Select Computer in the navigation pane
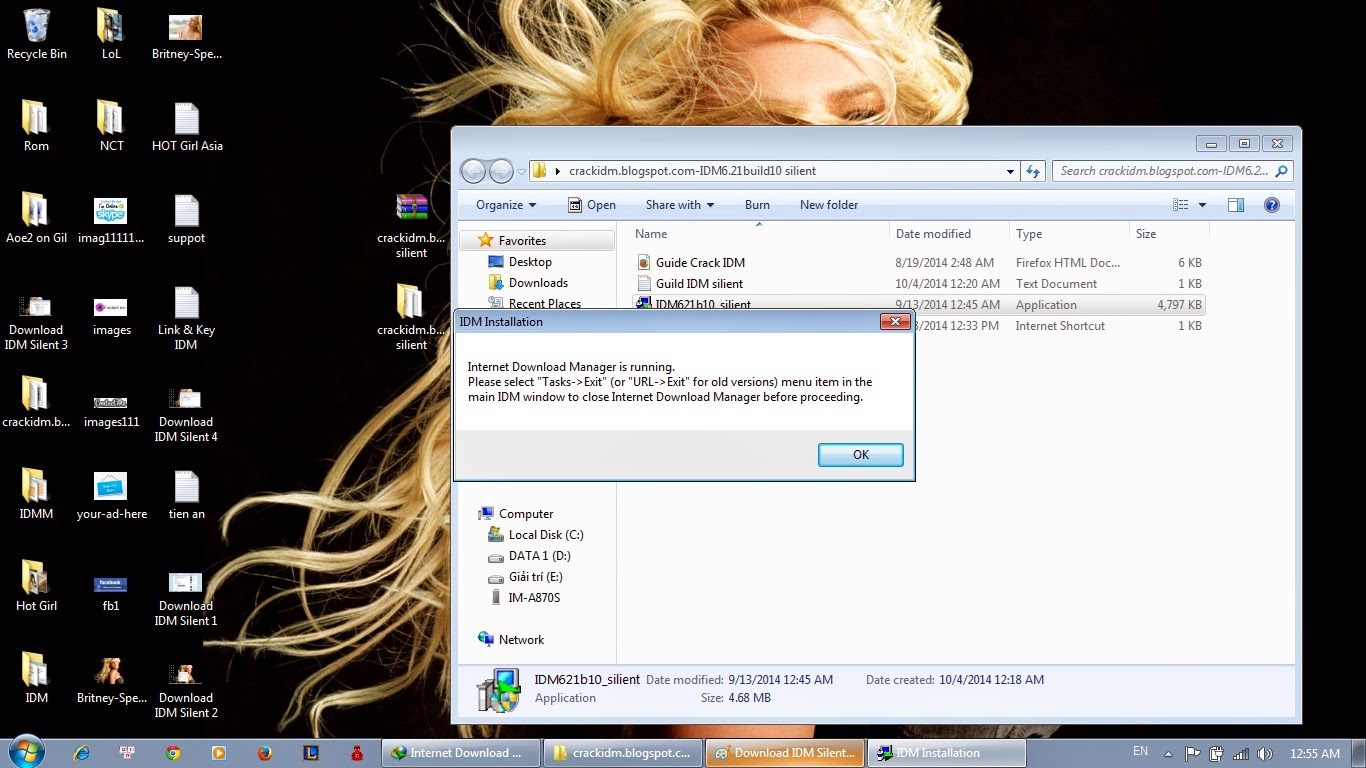Screen dimensions: 1366x768 [x=526, y=514]
